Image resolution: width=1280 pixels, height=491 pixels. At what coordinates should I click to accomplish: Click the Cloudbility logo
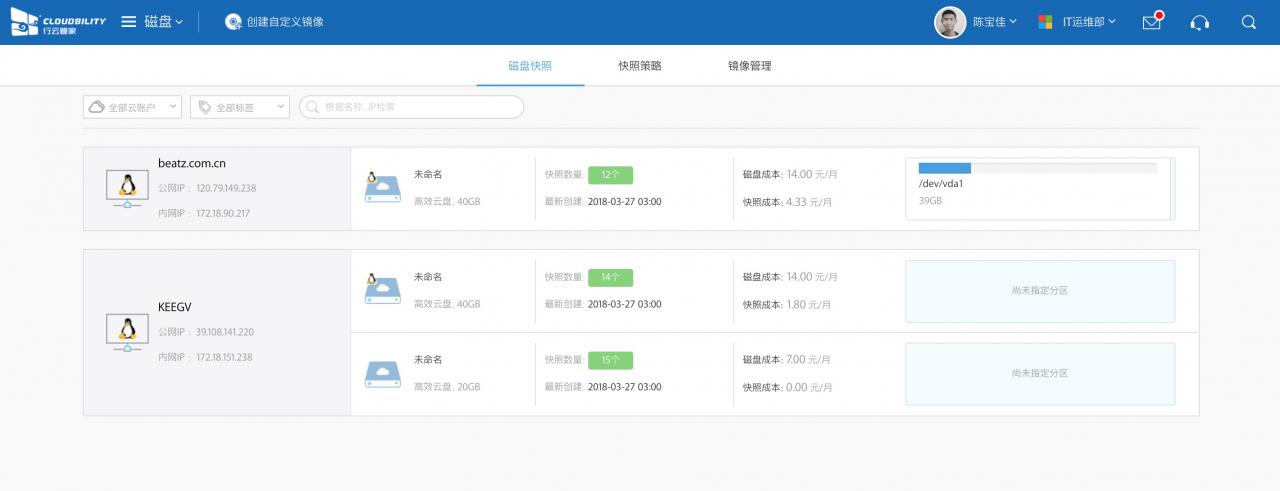coord(57,22)
